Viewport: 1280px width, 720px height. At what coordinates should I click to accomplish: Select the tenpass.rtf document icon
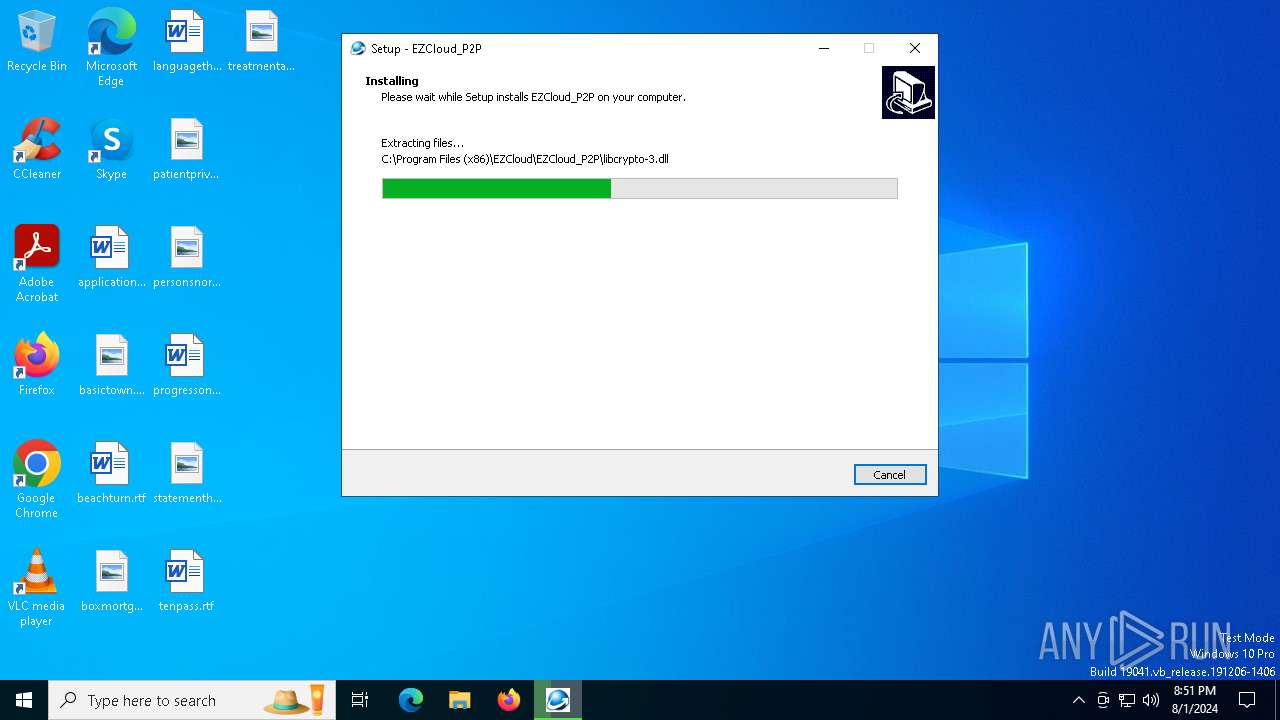click(x=187, y=582)
